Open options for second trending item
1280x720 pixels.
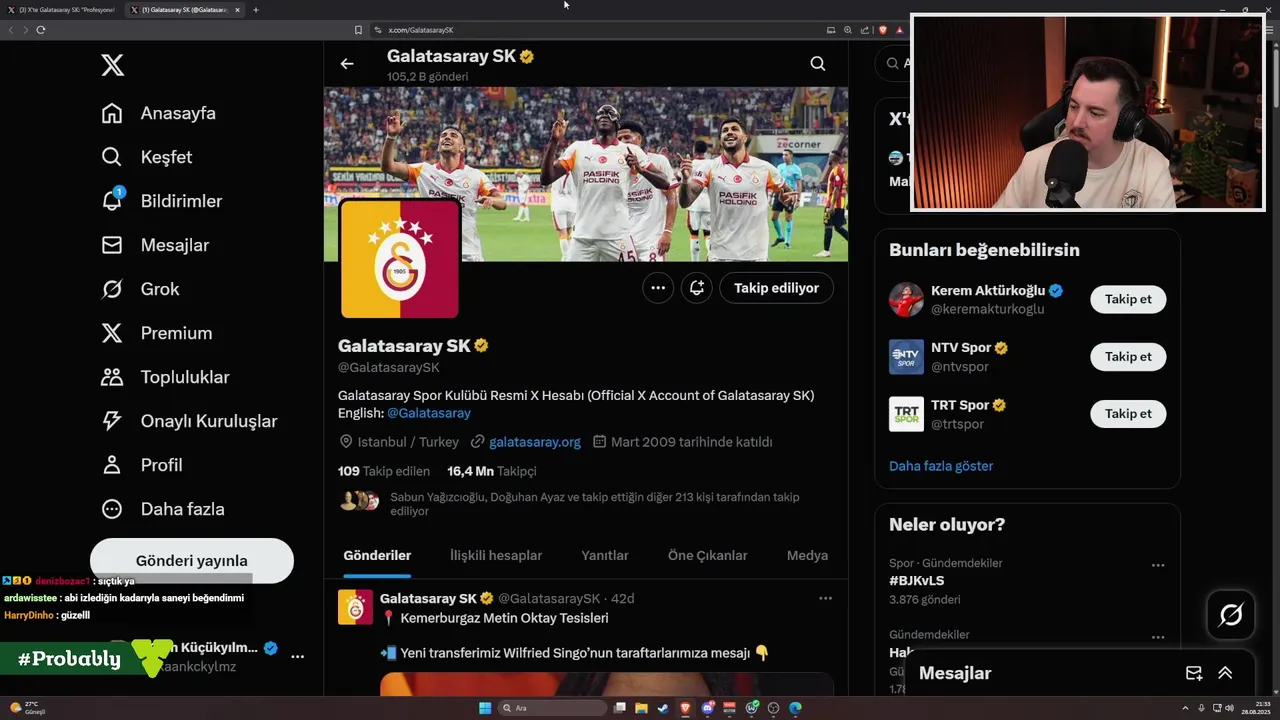(x=1158, y=637)
